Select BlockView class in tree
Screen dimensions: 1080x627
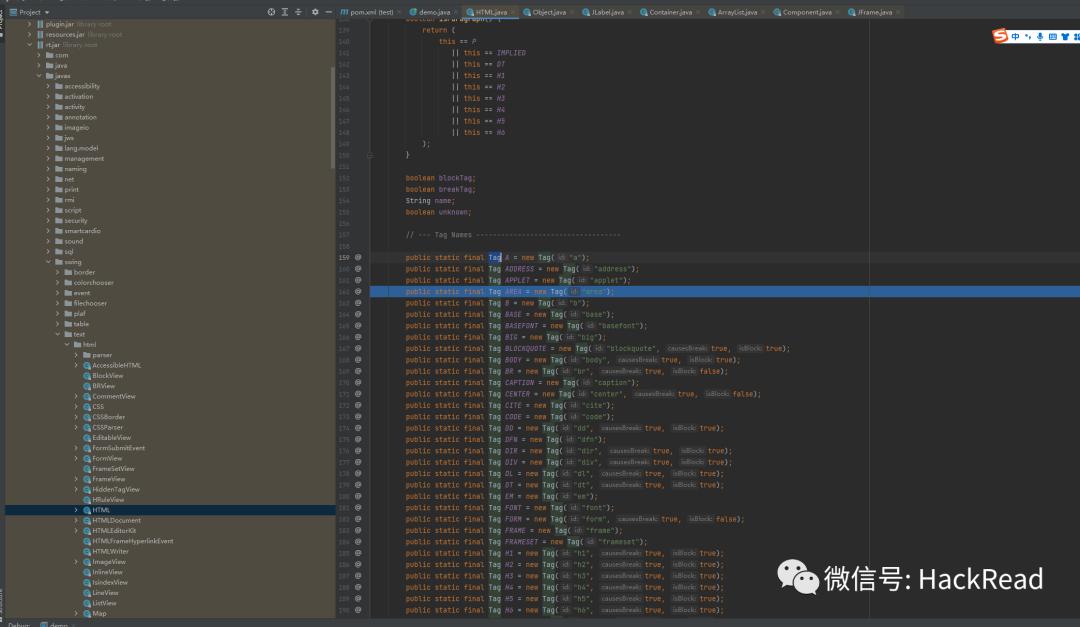[x=107, y=376]
